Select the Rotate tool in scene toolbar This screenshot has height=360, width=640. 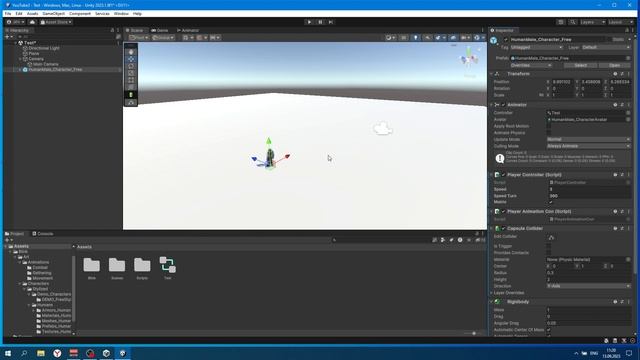coord(131,66)
